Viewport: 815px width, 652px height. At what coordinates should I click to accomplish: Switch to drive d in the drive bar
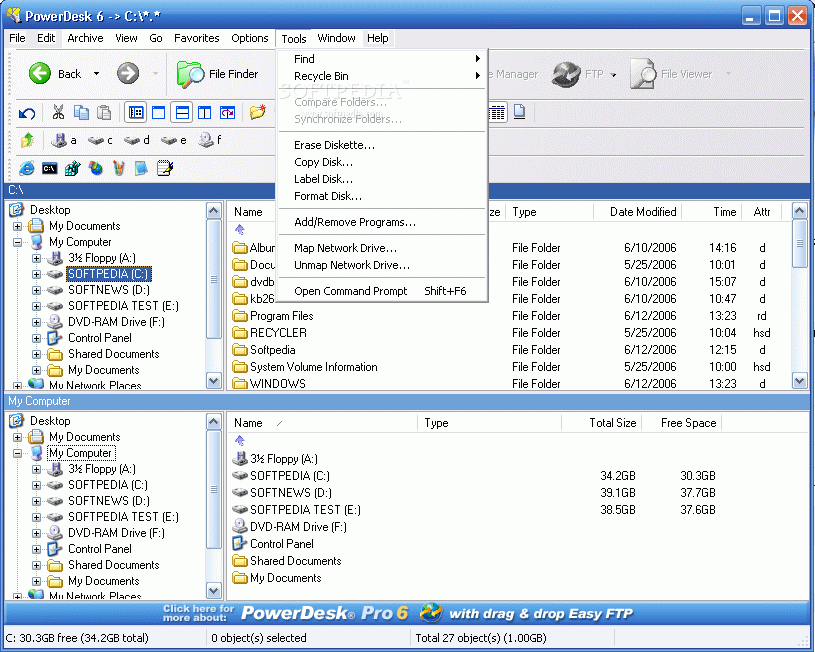click(137, 140)
